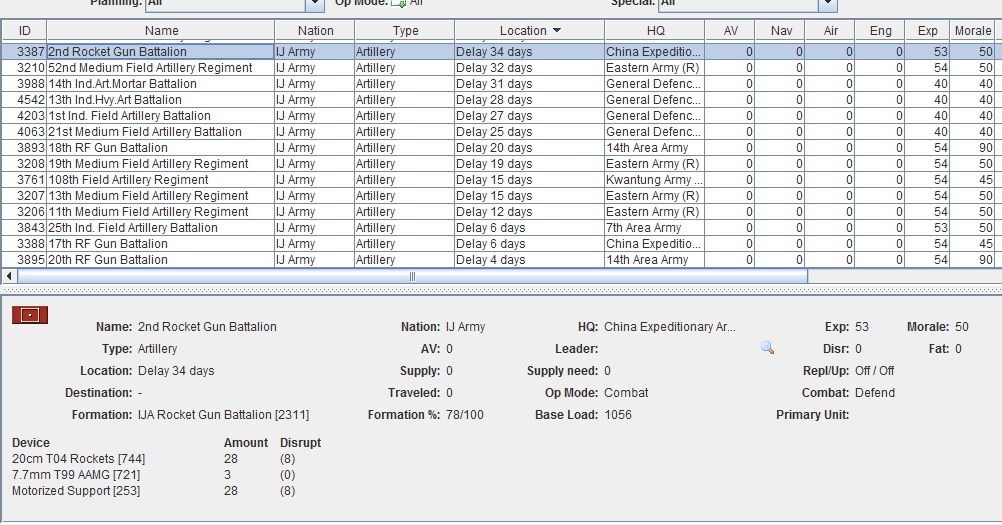1002x525 pixels.
Task: Sort table by Type column header
Action: tap(405, 31)
